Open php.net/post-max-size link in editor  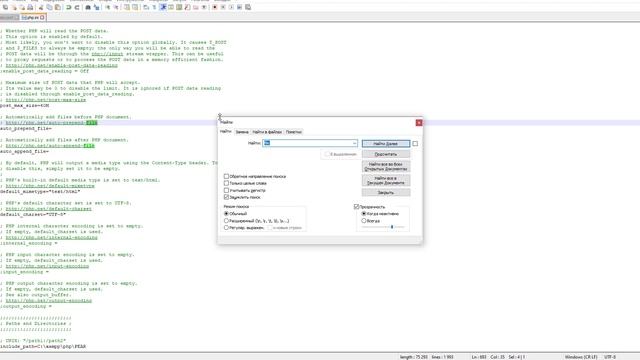[46, 100]
